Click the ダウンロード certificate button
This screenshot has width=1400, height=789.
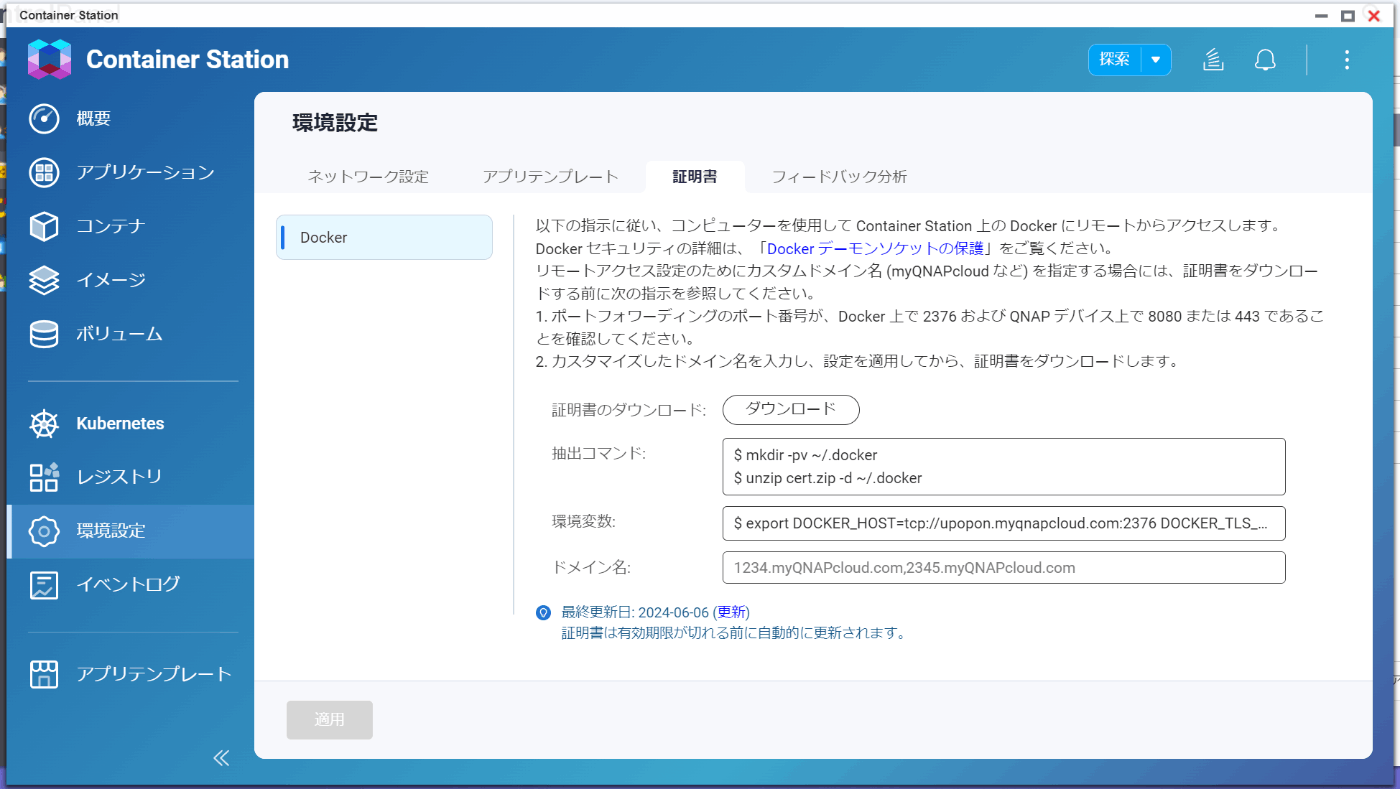791,410
